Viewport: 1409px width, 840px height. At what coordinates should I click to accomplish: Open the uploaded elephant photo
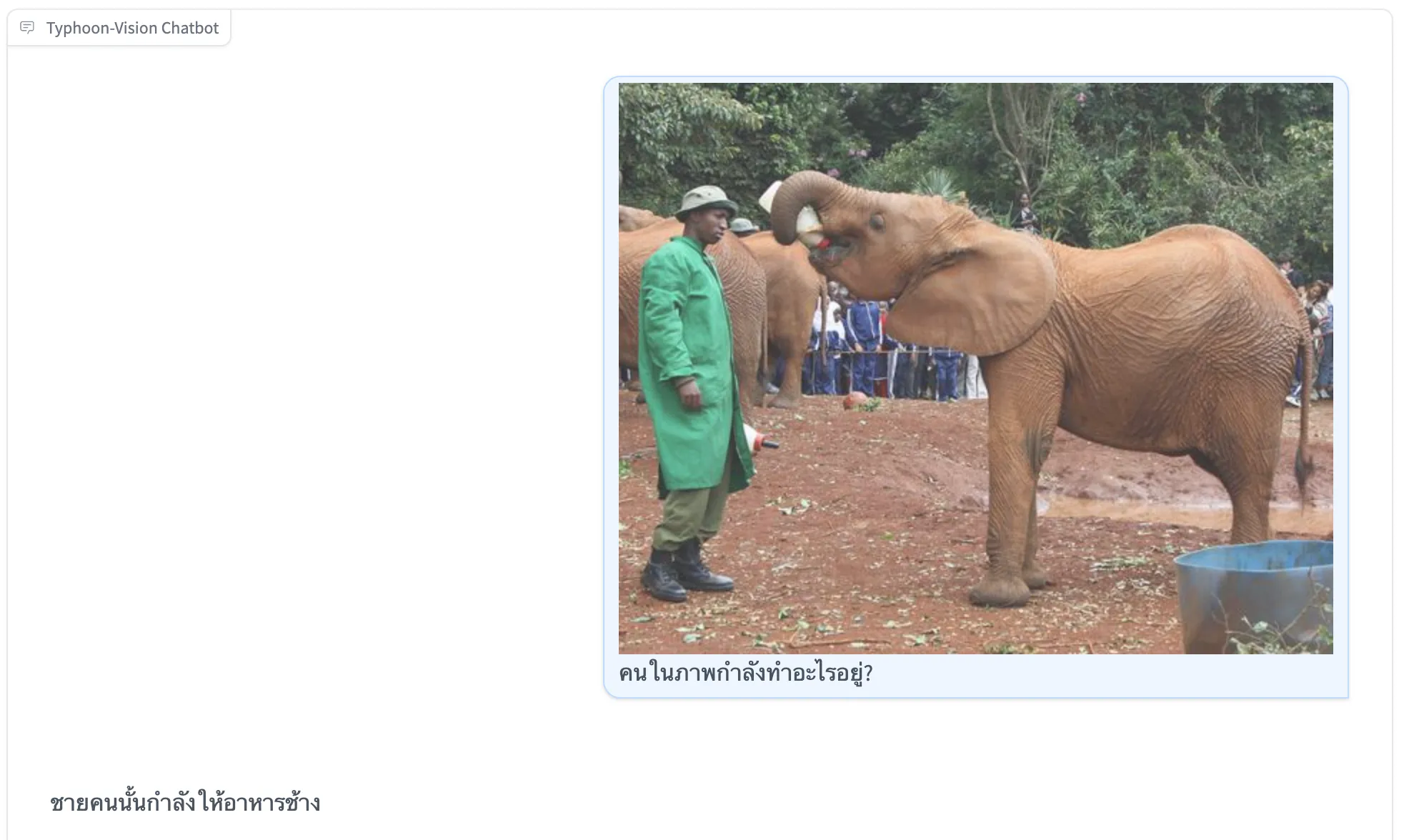(x=975, y=368)
